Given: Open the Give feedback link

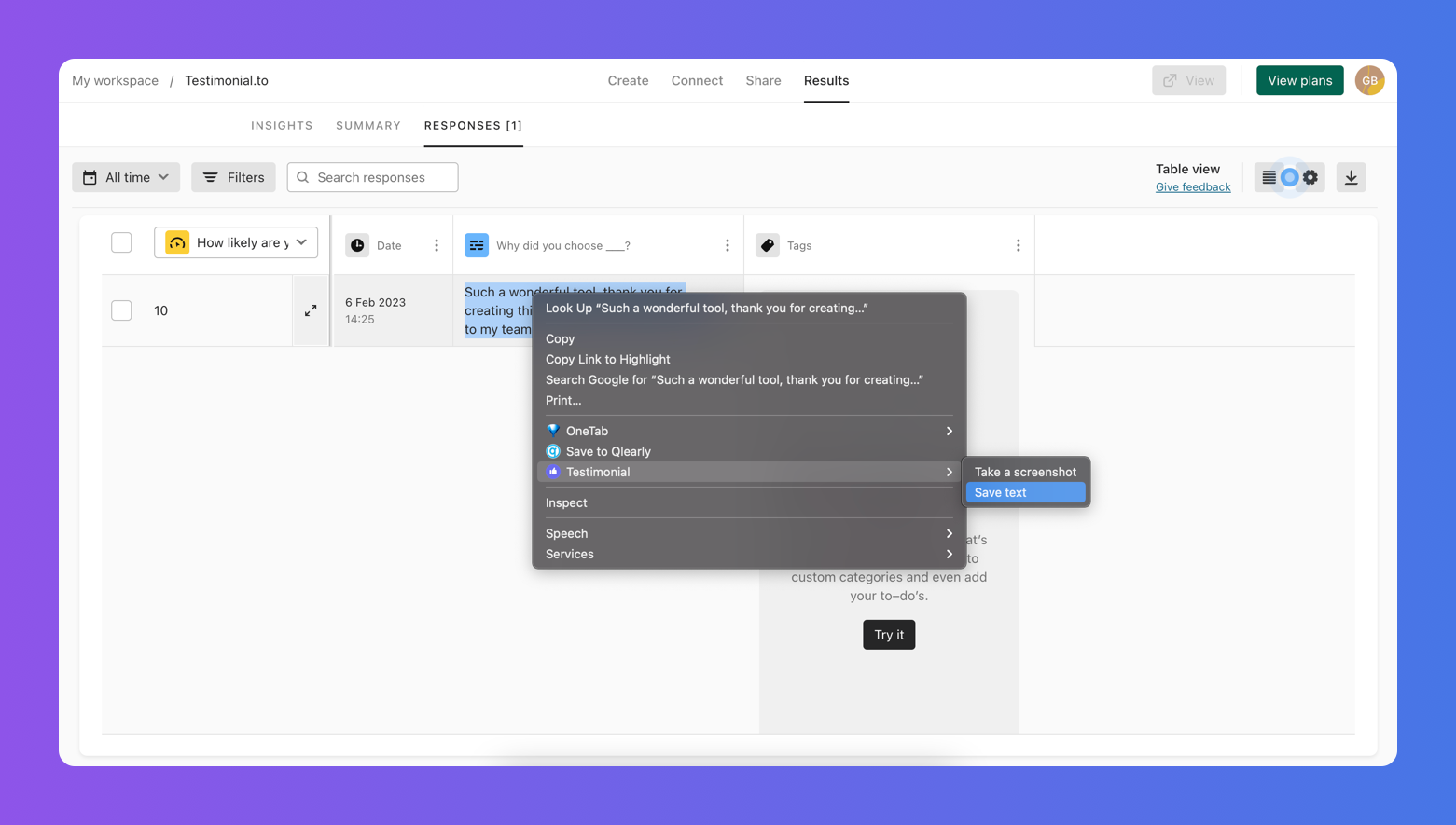Looking at the screenshot, I should point(1193,187).
